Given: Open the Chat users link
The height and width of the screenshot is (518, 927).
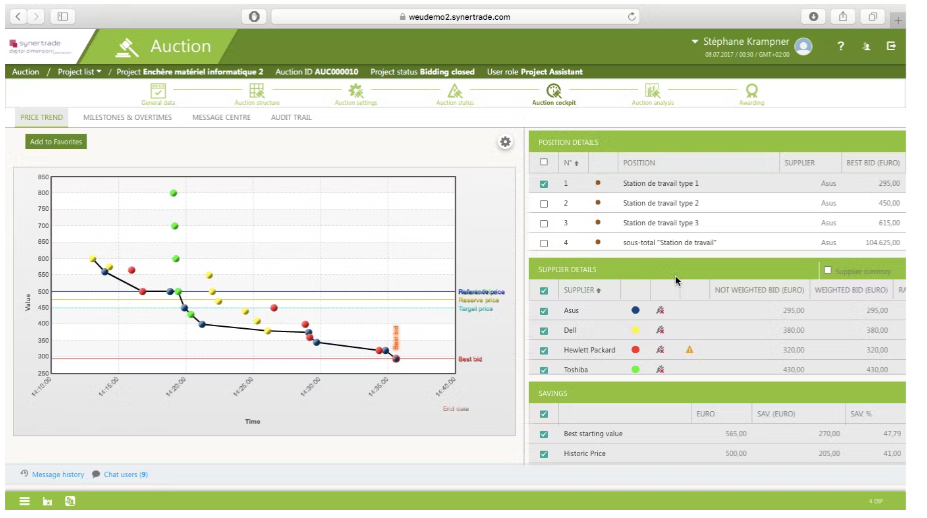Looking at the screenshot, I should click(x=125, y=474).
